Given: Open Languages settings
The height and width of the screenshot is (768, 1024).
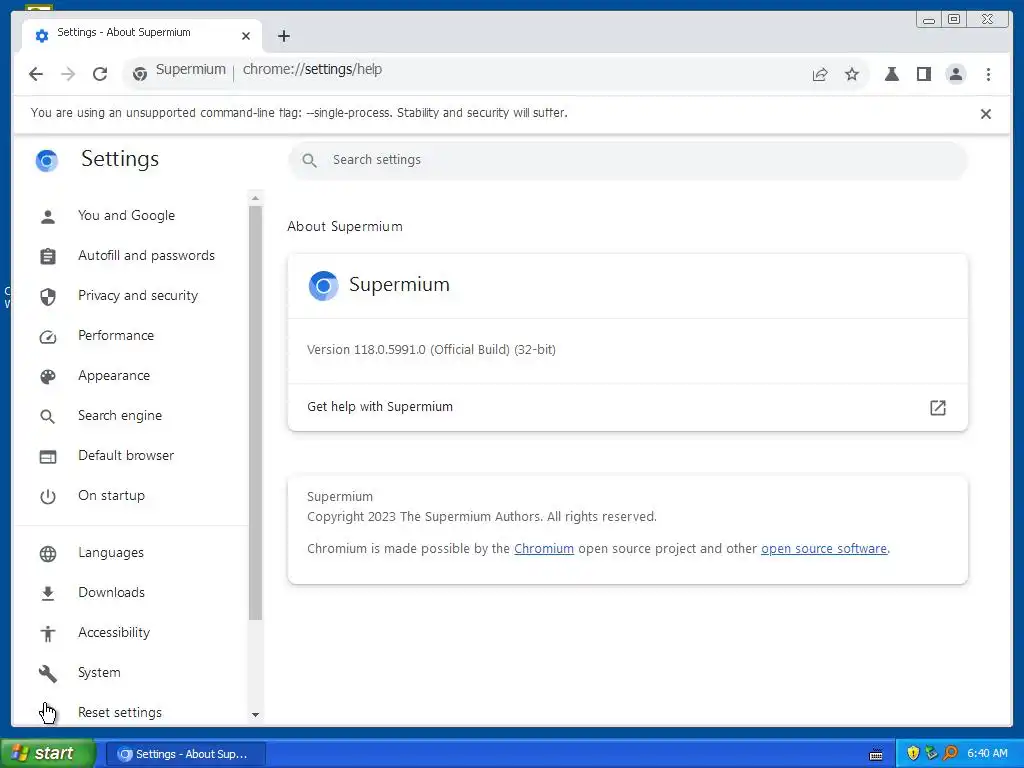Looking at the screenshot, I should click(110, 552).
